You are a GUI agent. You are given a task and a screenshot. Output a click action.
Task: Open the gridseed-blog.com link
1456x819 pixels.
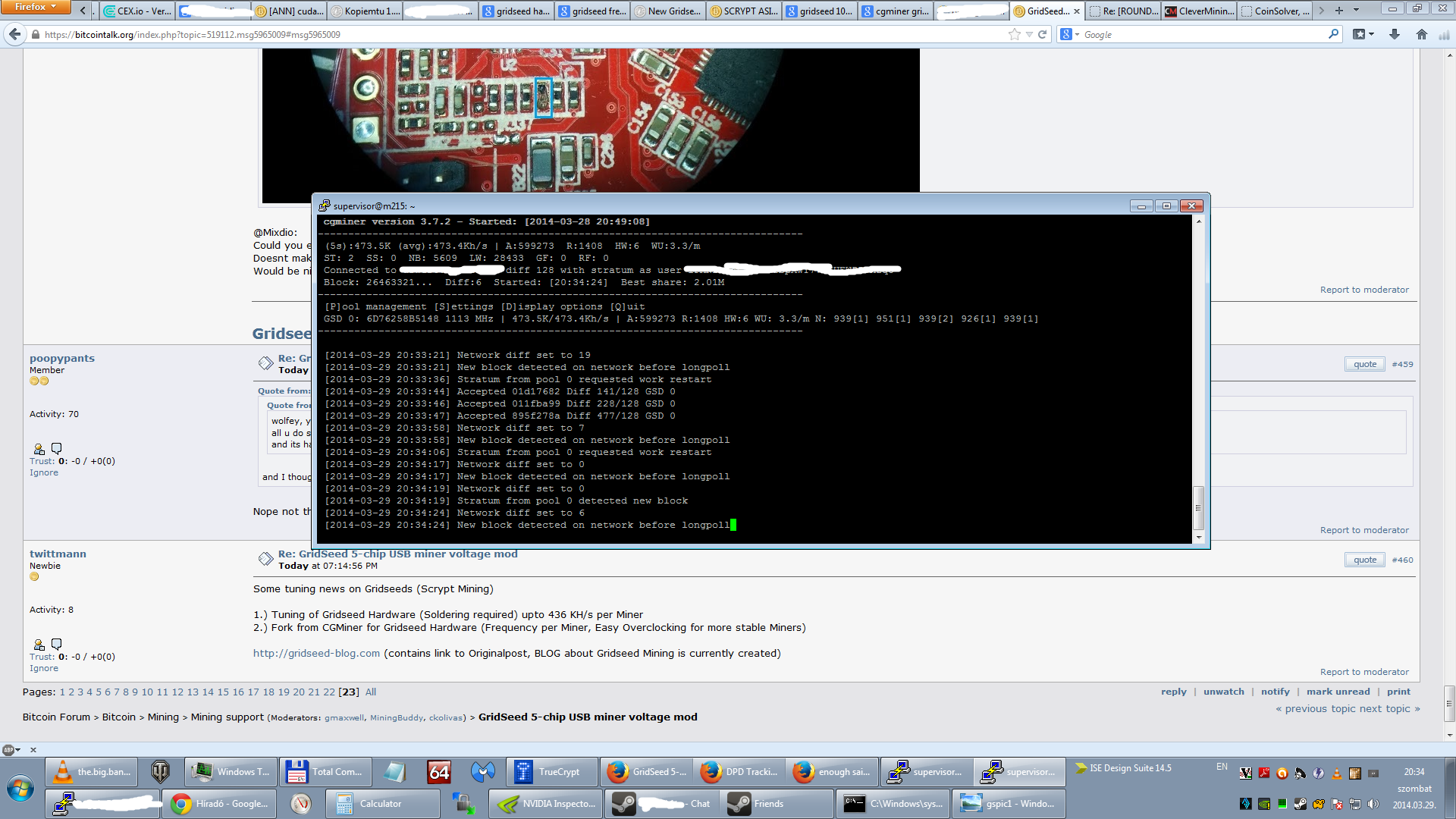316,653
